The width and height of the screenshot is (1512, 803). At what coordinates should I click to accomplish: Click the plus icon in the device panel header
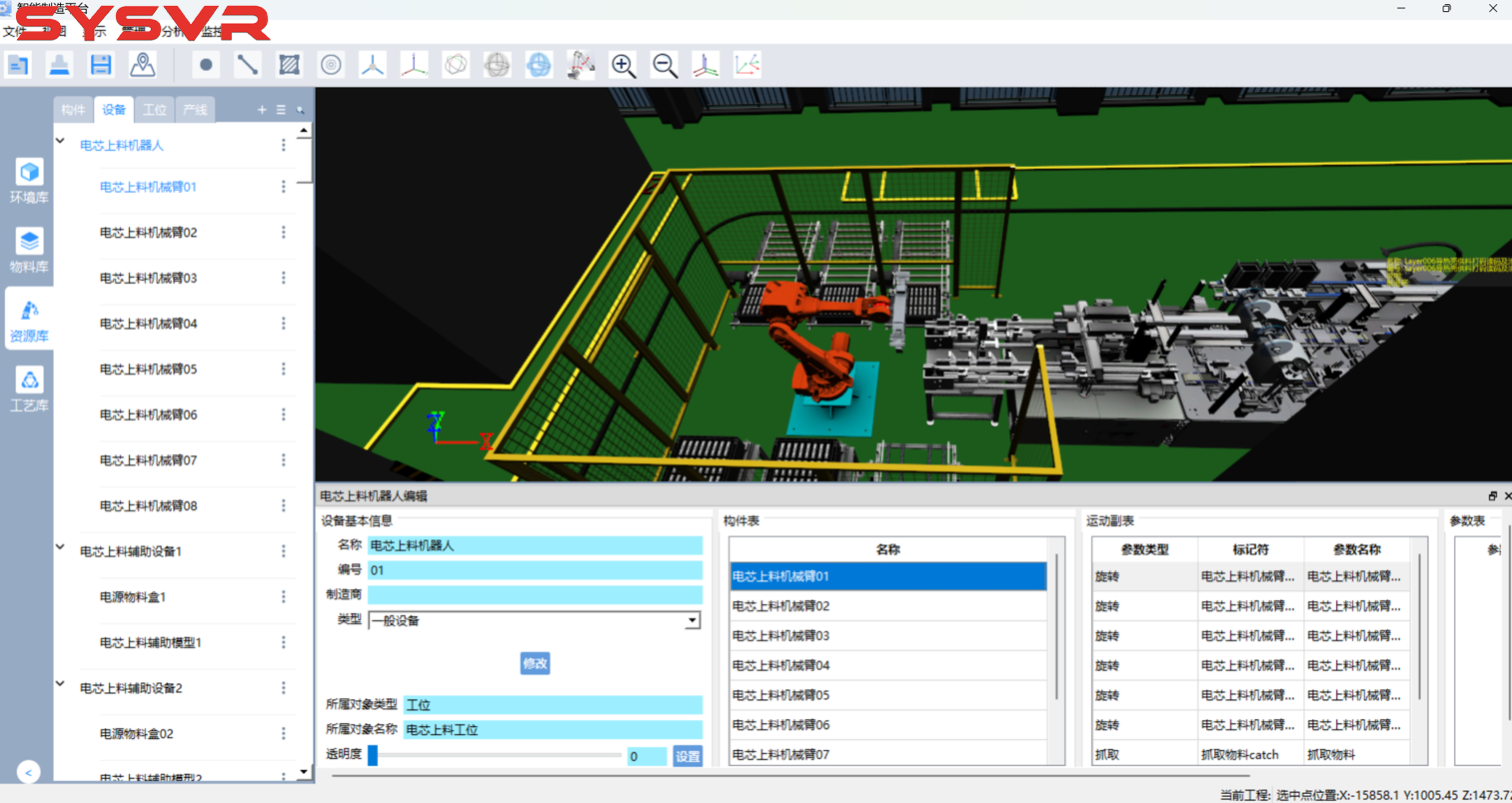pyautogui.click(x=262, y=110)
